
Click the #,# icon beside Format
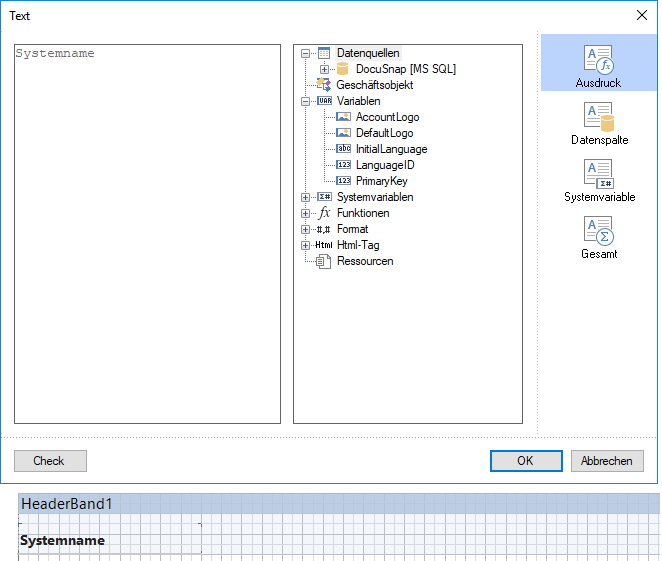tap(324, 229)
